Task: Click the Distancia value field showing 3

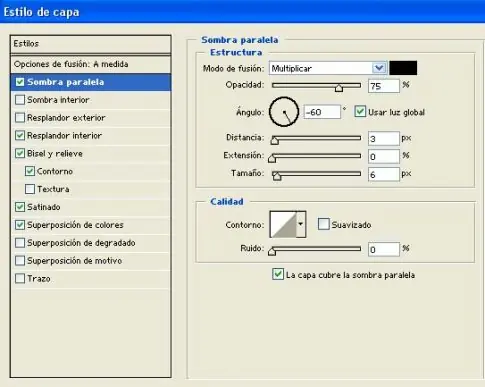Action: coord(384,138)
